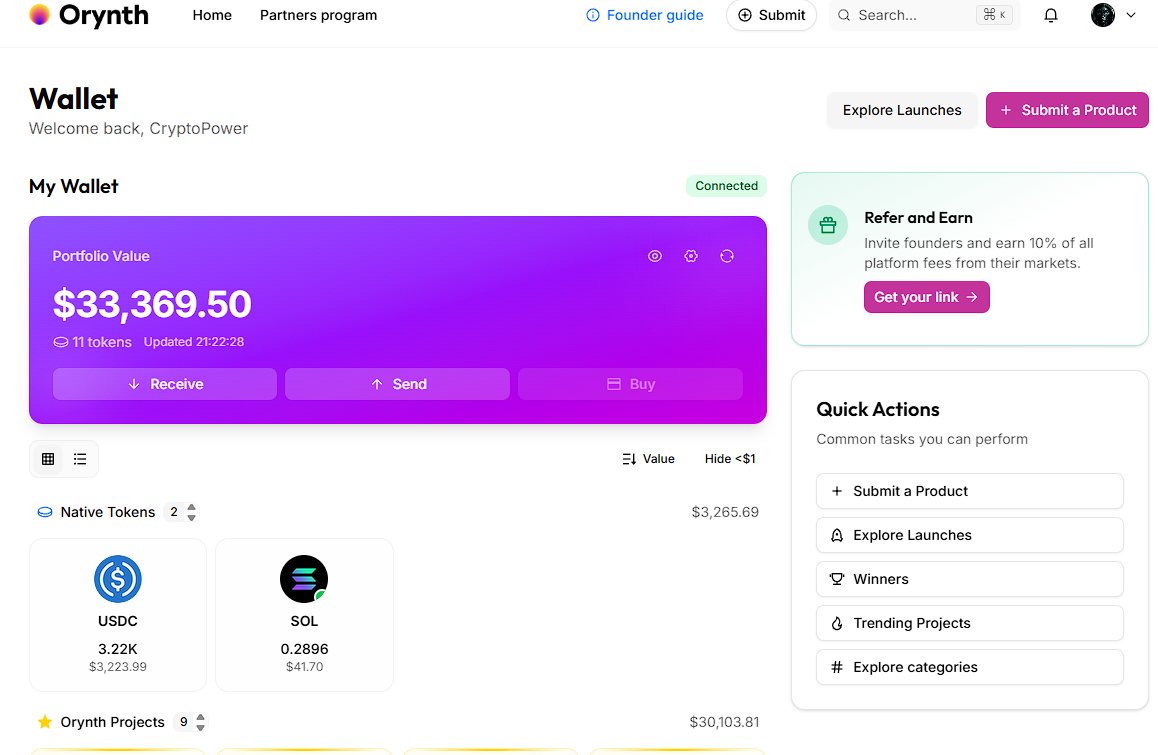The height and width of the screenshot is (755, 1158).
Task: Switch to grid view
Action: tap(48, 459)
